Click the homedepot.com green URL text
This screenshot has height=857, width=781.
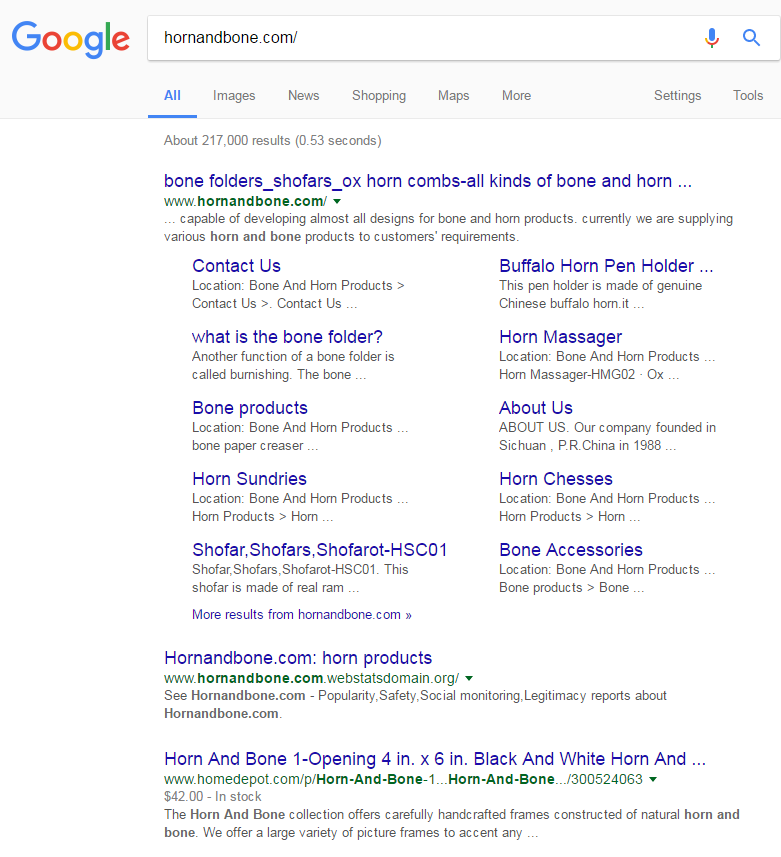click(403, 779)
